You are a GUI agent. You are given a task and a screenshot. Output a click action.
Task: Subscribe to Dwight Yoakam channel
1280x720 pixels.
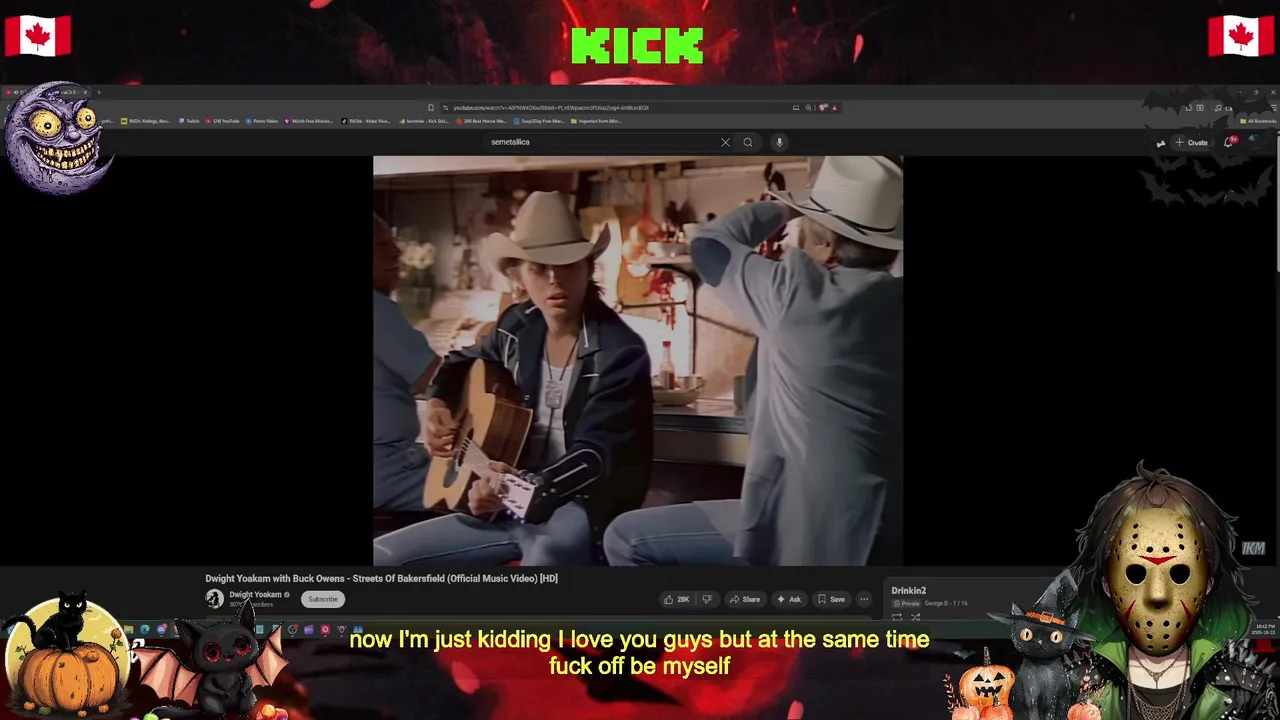tap(323, 599)
